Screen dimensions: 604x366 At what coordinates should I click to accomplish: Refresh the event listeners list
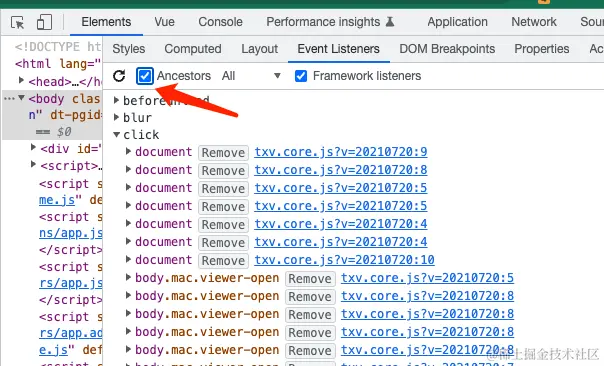click(119, 76)
